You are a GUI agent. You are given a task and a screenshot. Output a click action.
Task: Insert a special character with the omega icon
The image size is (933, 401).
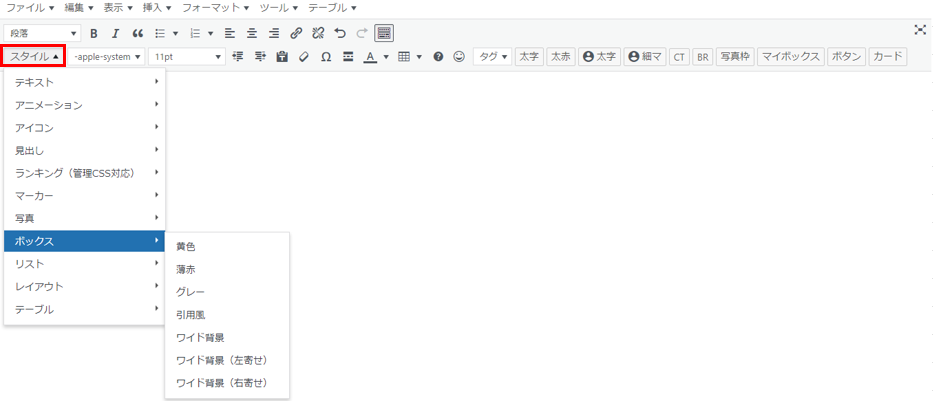(326, 57)
